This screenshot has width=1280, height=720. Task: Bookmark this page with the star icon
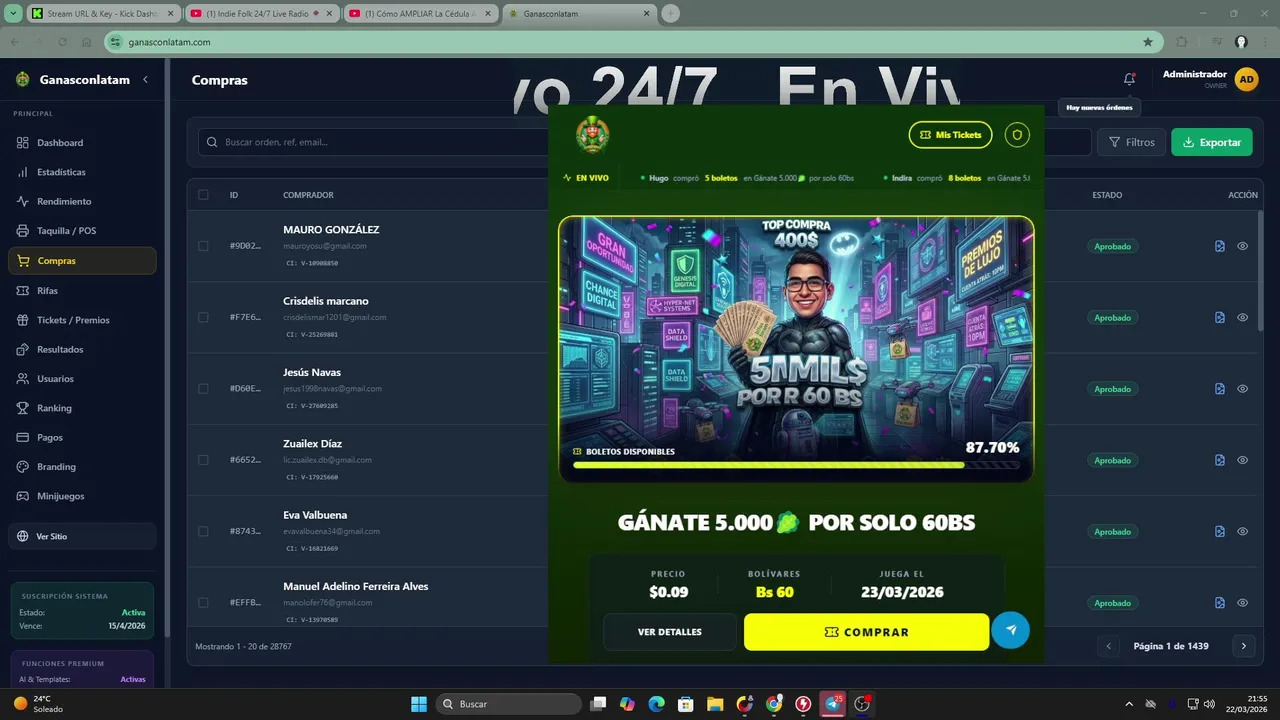tap(1148, 42)
